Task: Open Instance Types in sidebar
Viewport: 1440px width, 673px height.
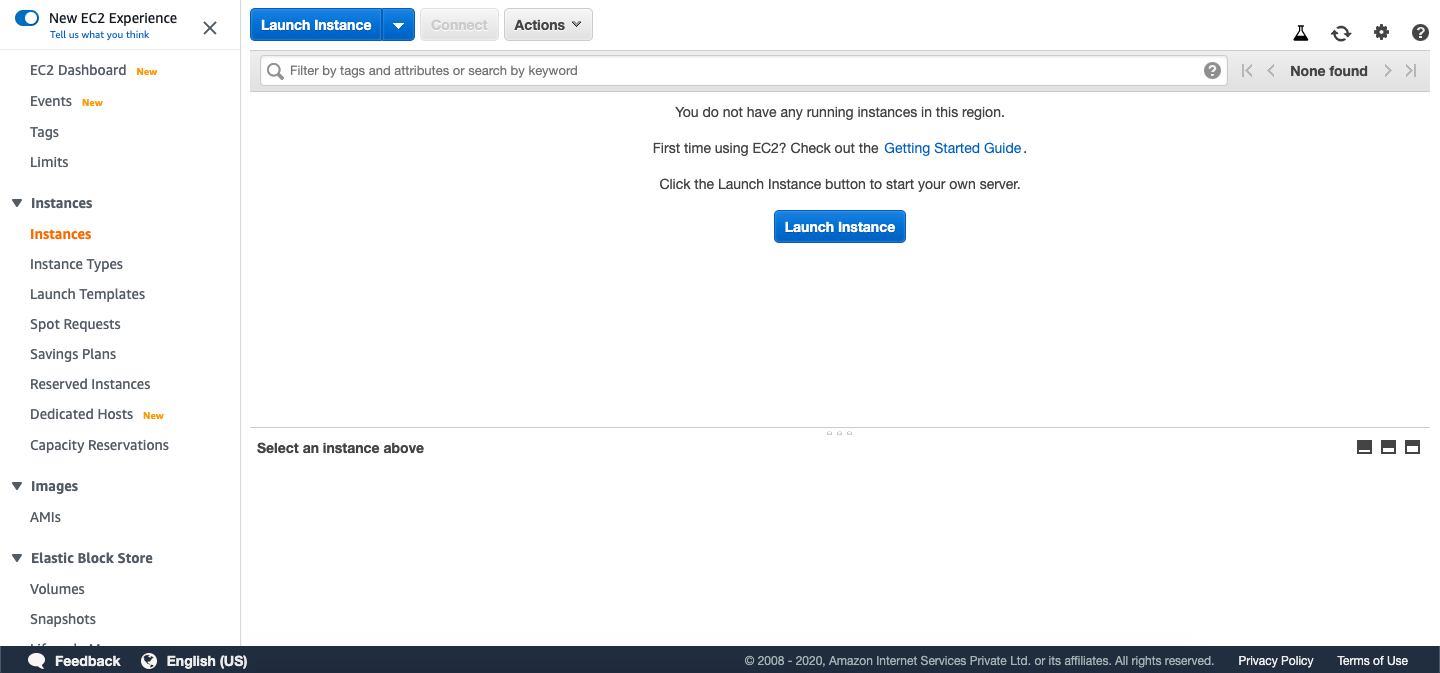Action: click(76, 264)
